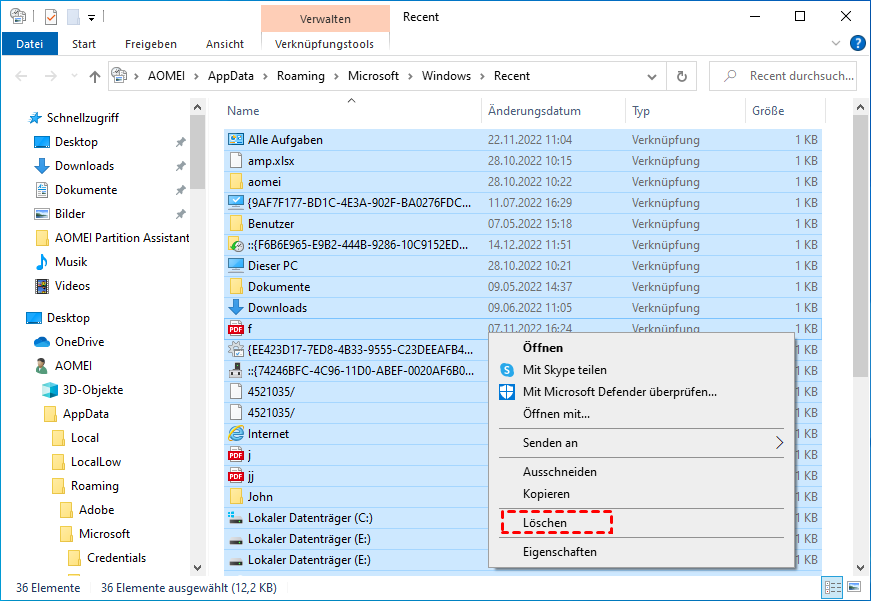Click the 3D-Objekte cube icon
Viewport: 871px width, 601px height.
point(50,390)
